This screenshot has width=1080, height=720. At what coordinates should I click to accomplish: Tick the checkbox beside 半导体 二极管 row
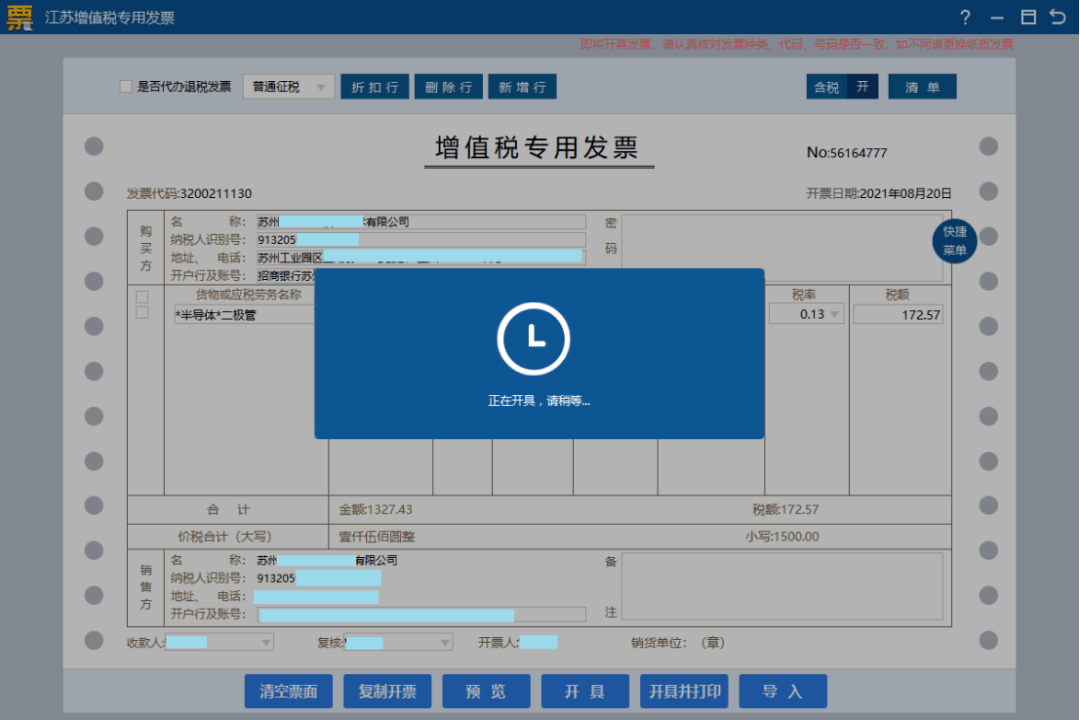(x=142, y=313)
